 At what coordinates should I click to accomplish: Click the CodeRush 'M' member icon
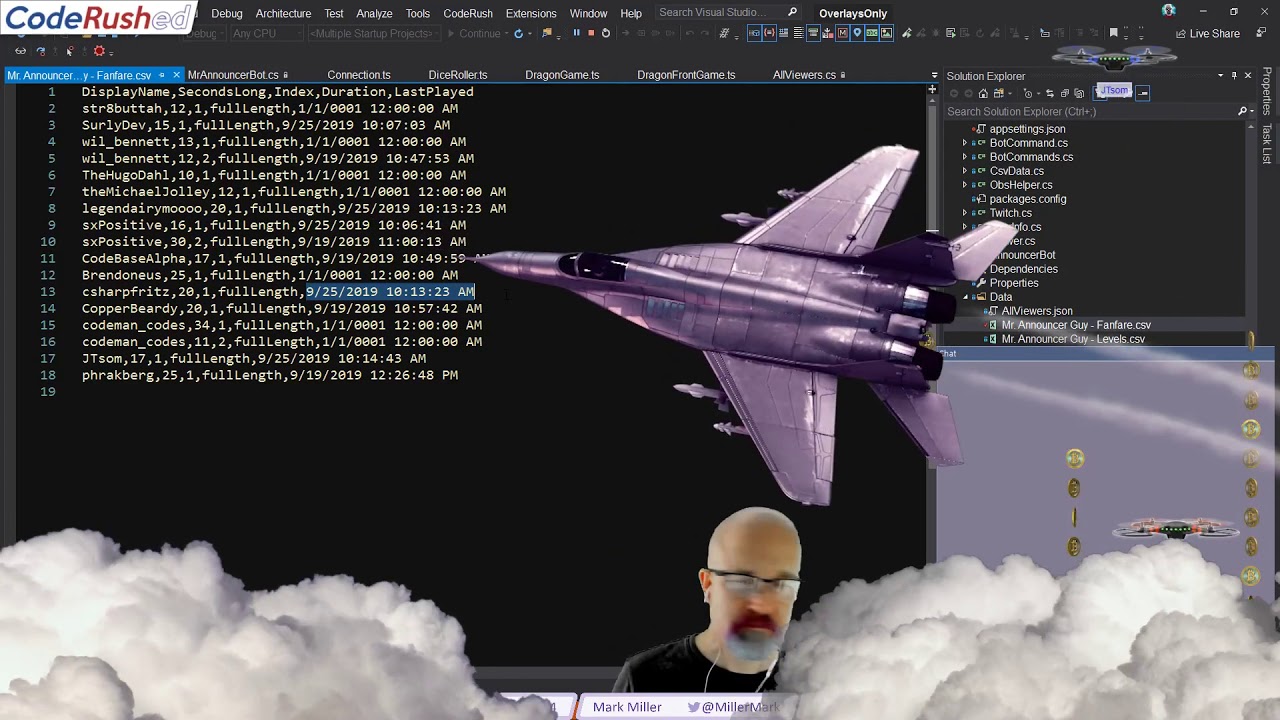pyautogui.click(x=842, y=33)
